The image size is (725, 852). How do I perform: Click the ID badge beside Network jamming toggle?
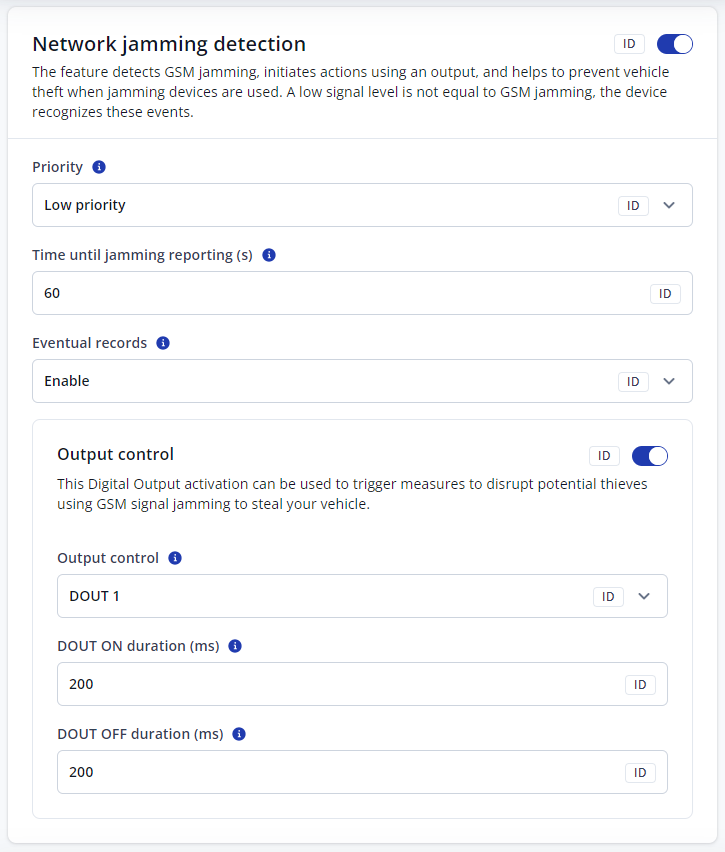coord(629,44)
